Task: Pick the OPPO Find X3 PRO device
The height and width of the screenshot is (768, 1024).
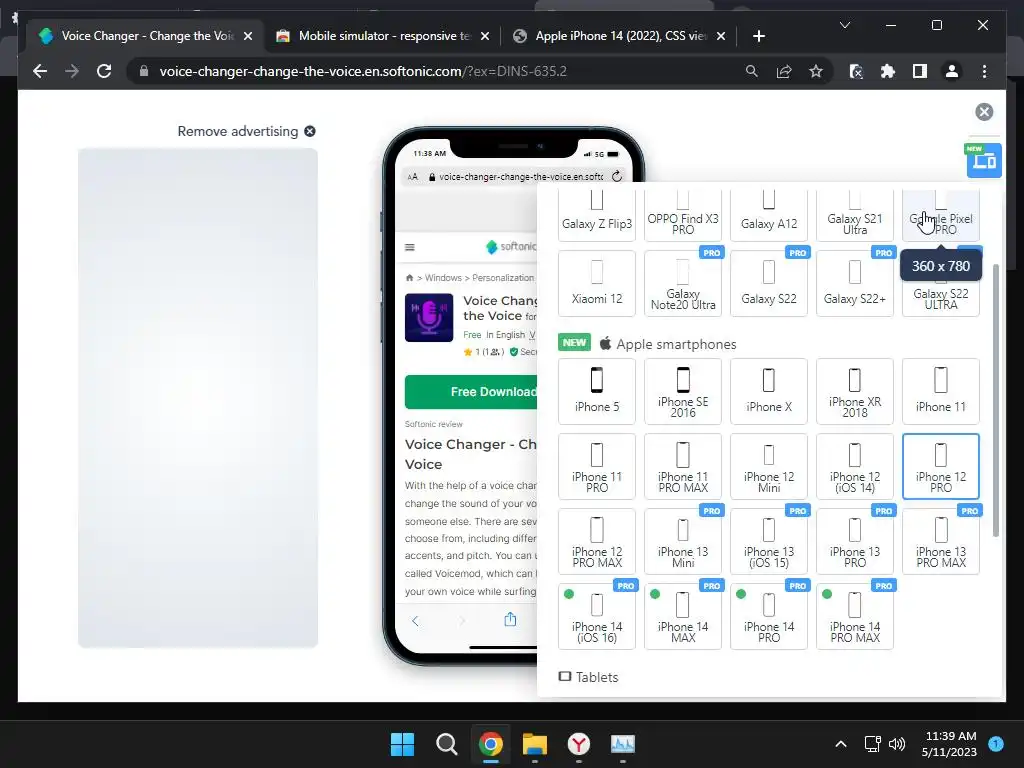Action: [682, 216]
